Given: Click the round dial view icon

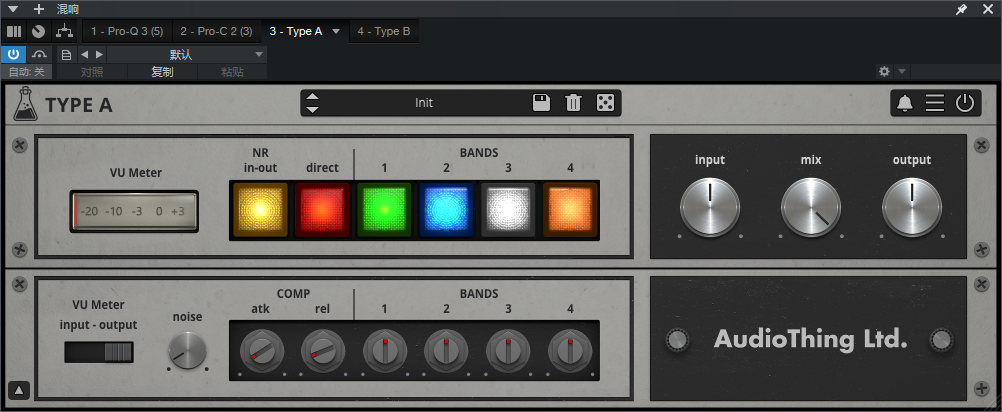Looking at the screenshot, I should pos(38,31).
